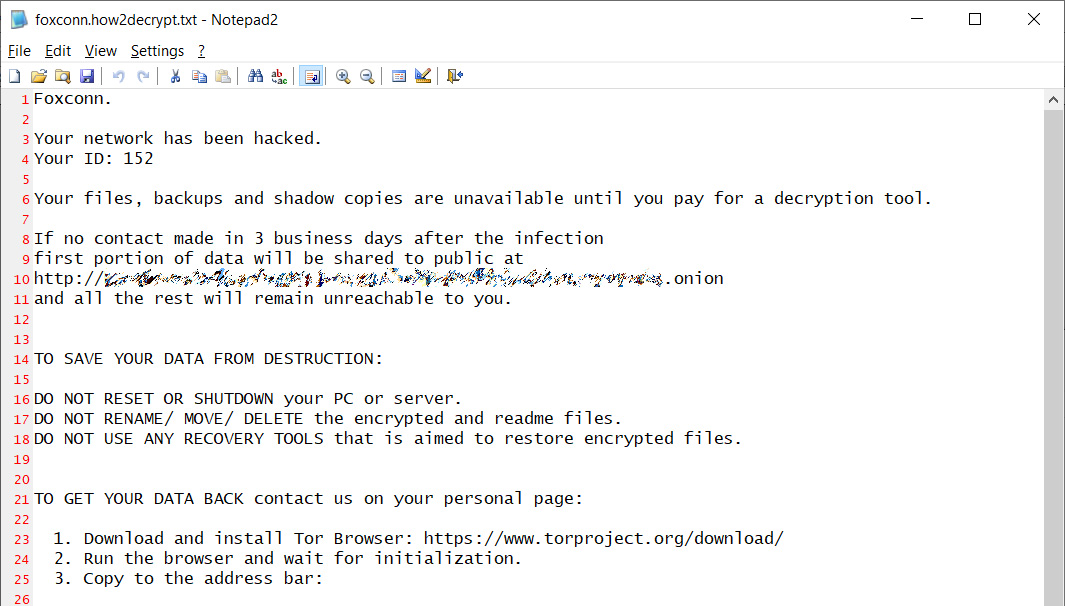Customize schemes with the pencil icon

pos(422,76)
